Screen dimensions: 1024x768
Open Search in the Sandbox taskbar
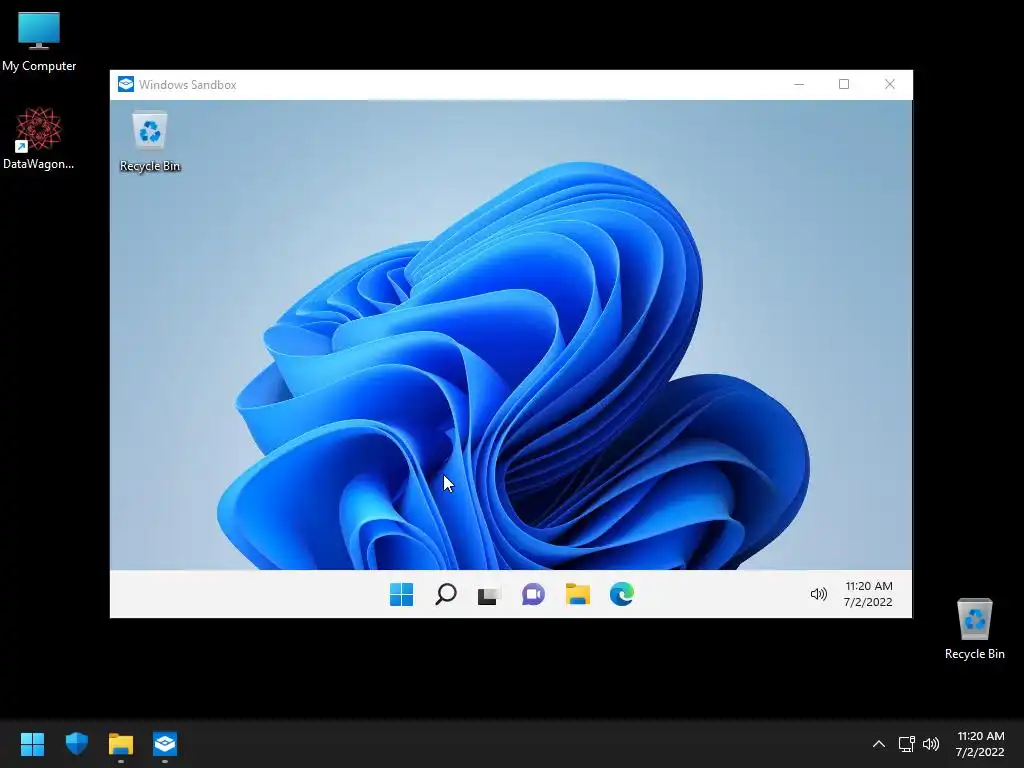(x=445, y=594)
